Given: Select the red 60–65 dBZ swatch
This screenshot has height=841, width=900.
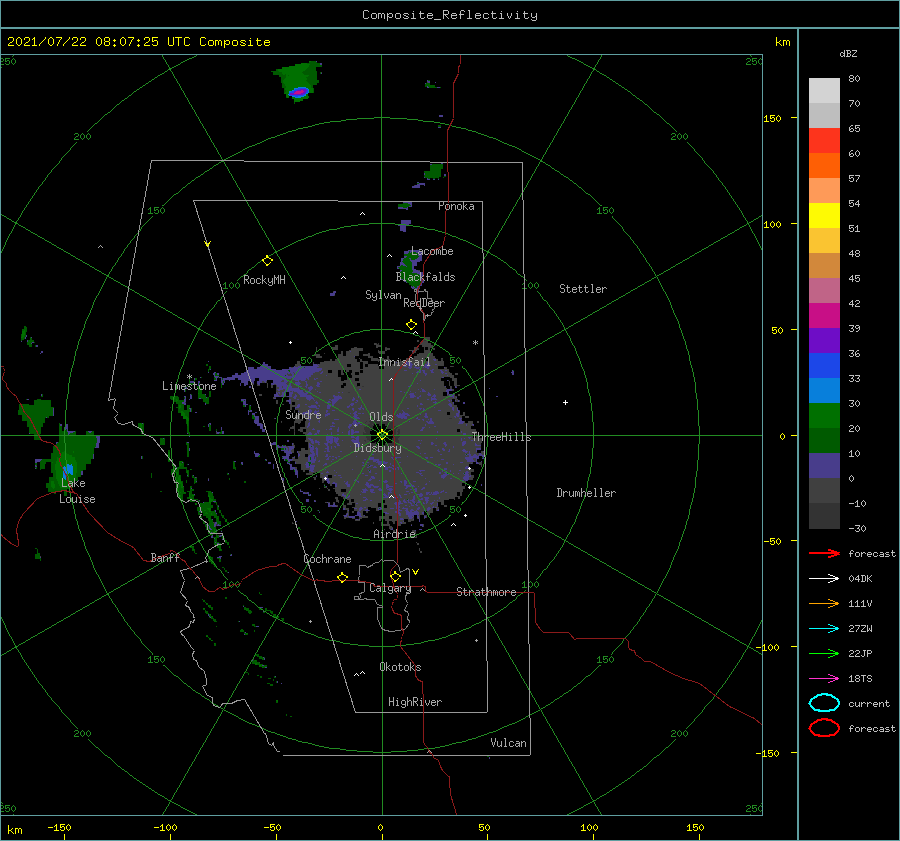Looking at the screenshot, I should coord(824,141).
